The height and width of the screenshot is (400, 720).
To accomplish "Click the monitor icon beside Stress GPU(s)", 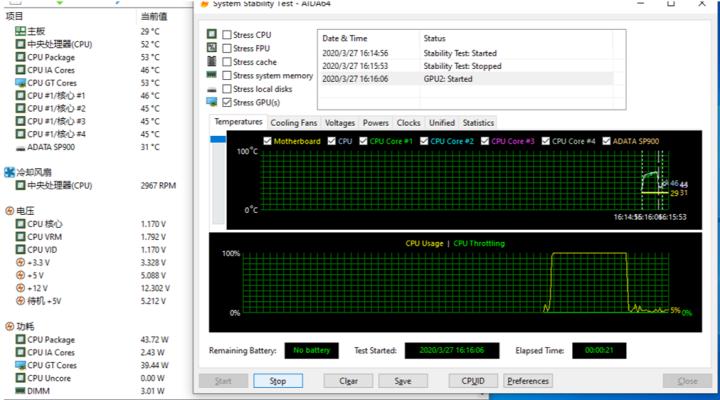I will pos(211,102).
